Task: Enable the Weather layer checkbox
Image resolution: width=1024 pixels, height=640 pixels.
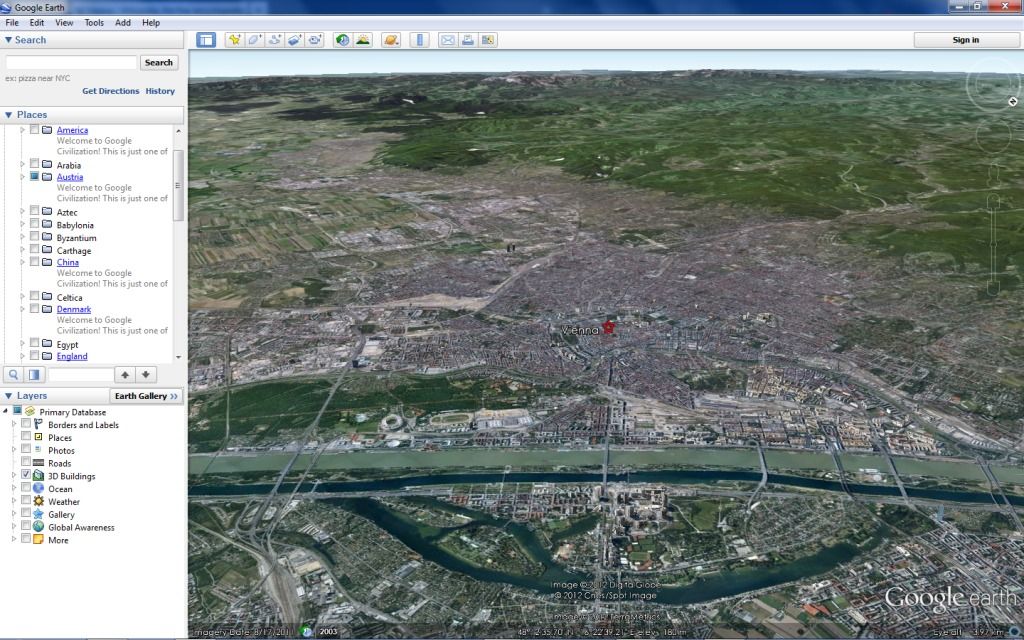Action: [x=26, y=500]
